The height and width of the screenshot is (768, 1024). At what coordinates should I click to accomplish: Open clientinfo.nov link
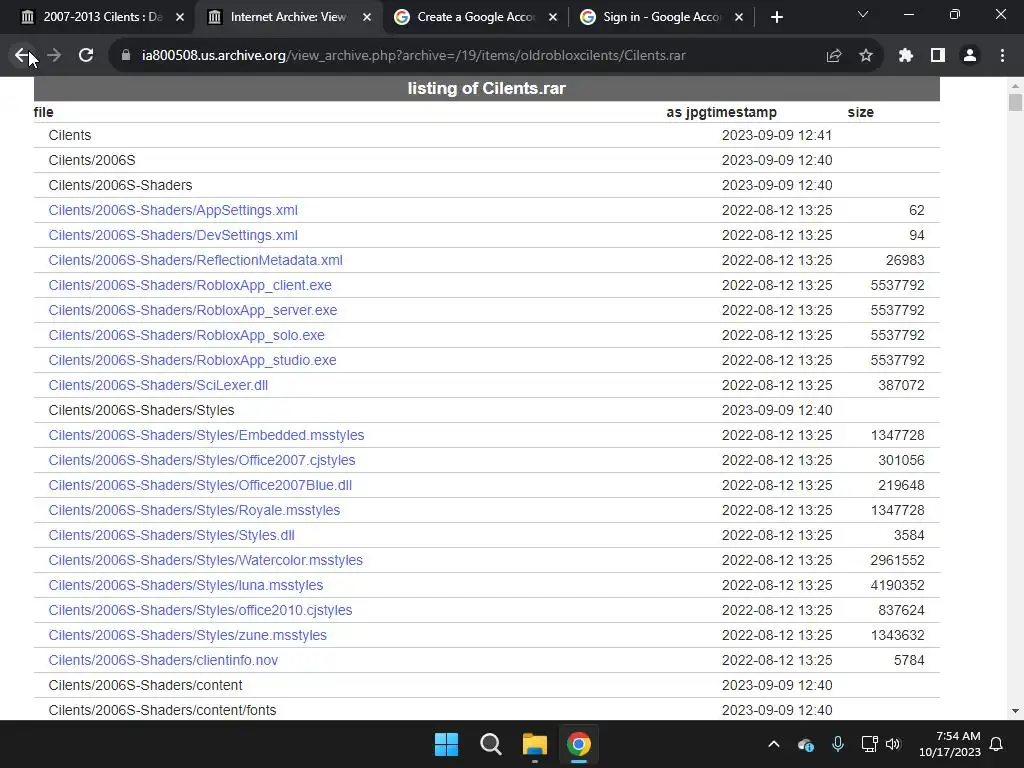(163, 660)
